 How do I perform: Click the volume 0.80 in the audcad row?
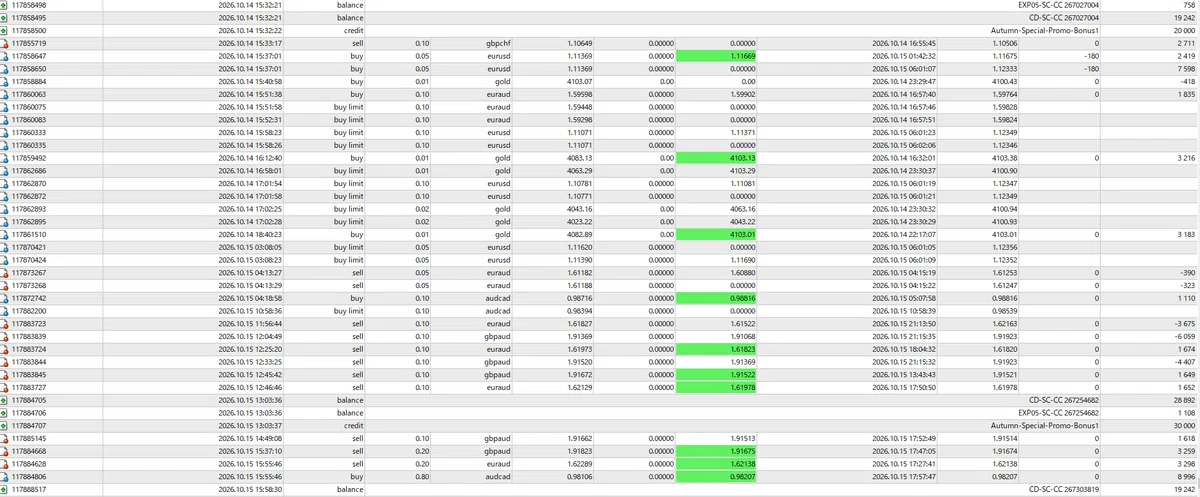422,477
